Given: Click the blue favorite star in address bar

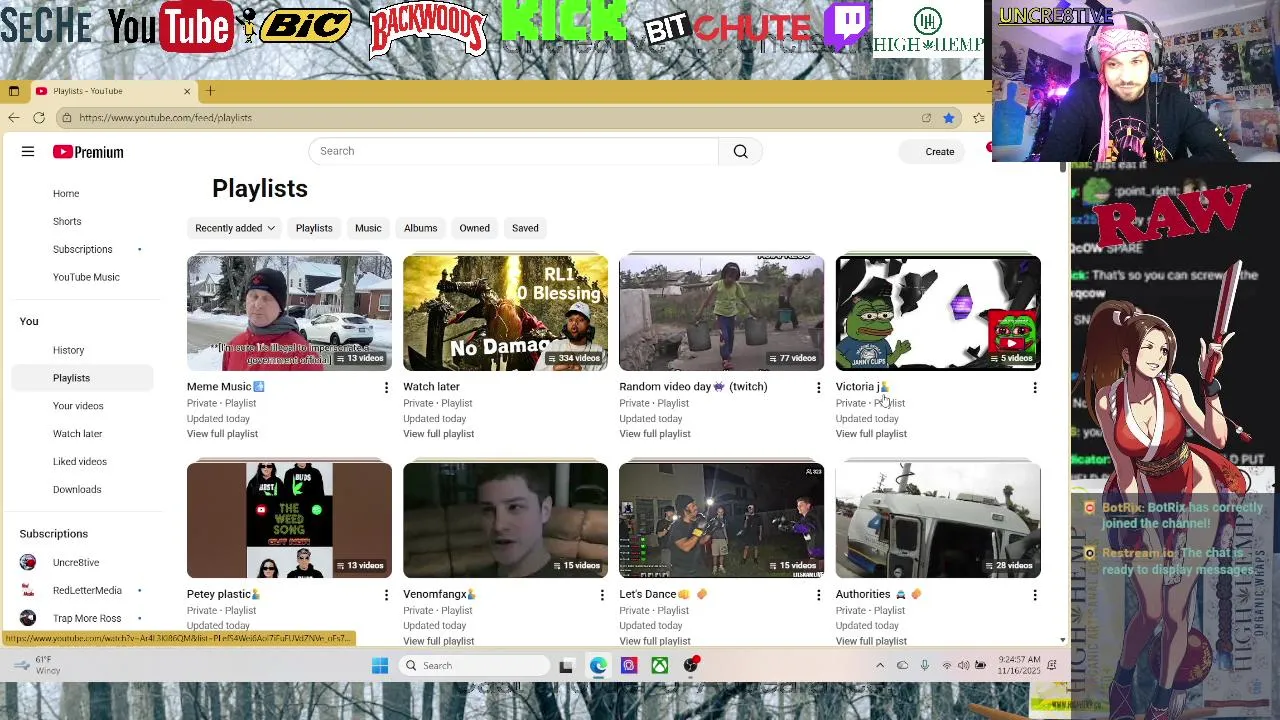Looking at the screenshot, I should [948, 118].
